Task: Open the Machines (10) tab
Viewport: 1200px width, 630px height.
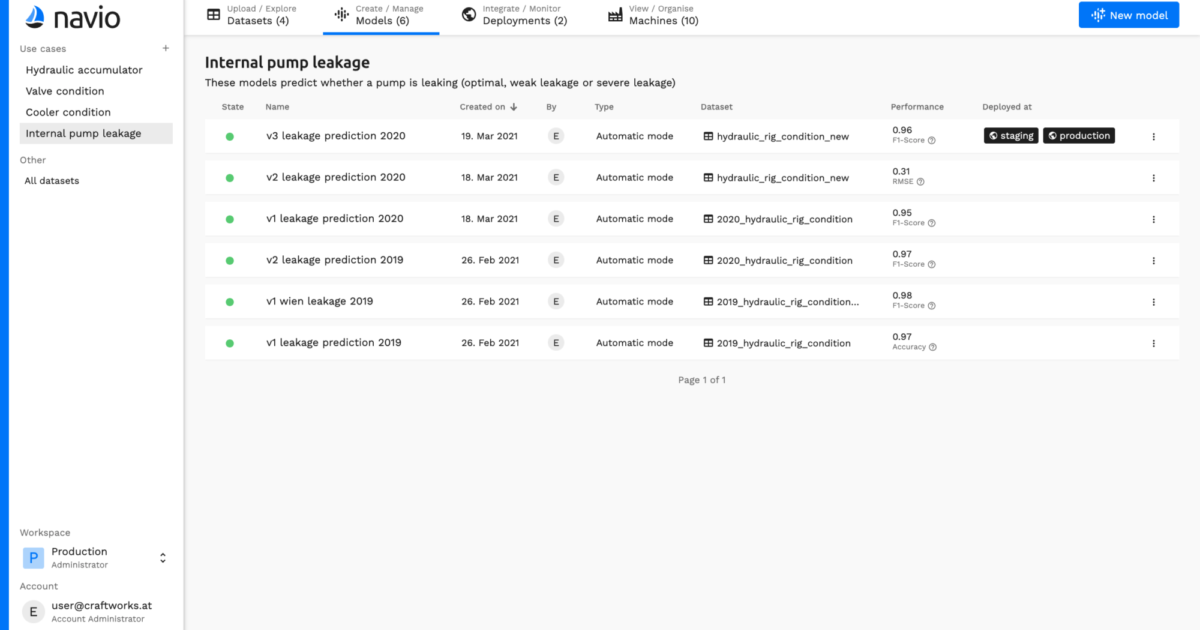Action: [653, 16]
